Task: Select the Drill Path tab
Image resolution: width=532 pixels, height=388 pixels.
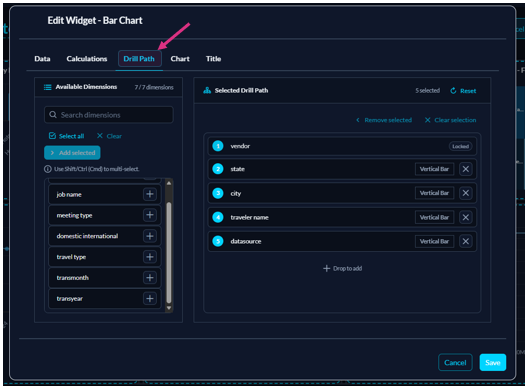Action: click(x=139, y=59)
